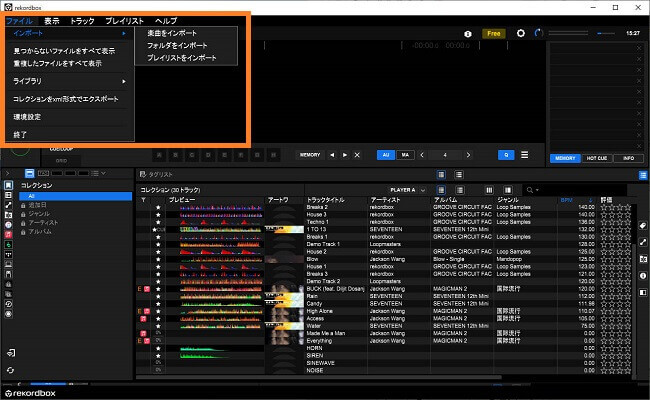Open the TIDAL sidebar icon
Image resolution: width=650 pixels, height=400 pixels.
pos(8,255)
